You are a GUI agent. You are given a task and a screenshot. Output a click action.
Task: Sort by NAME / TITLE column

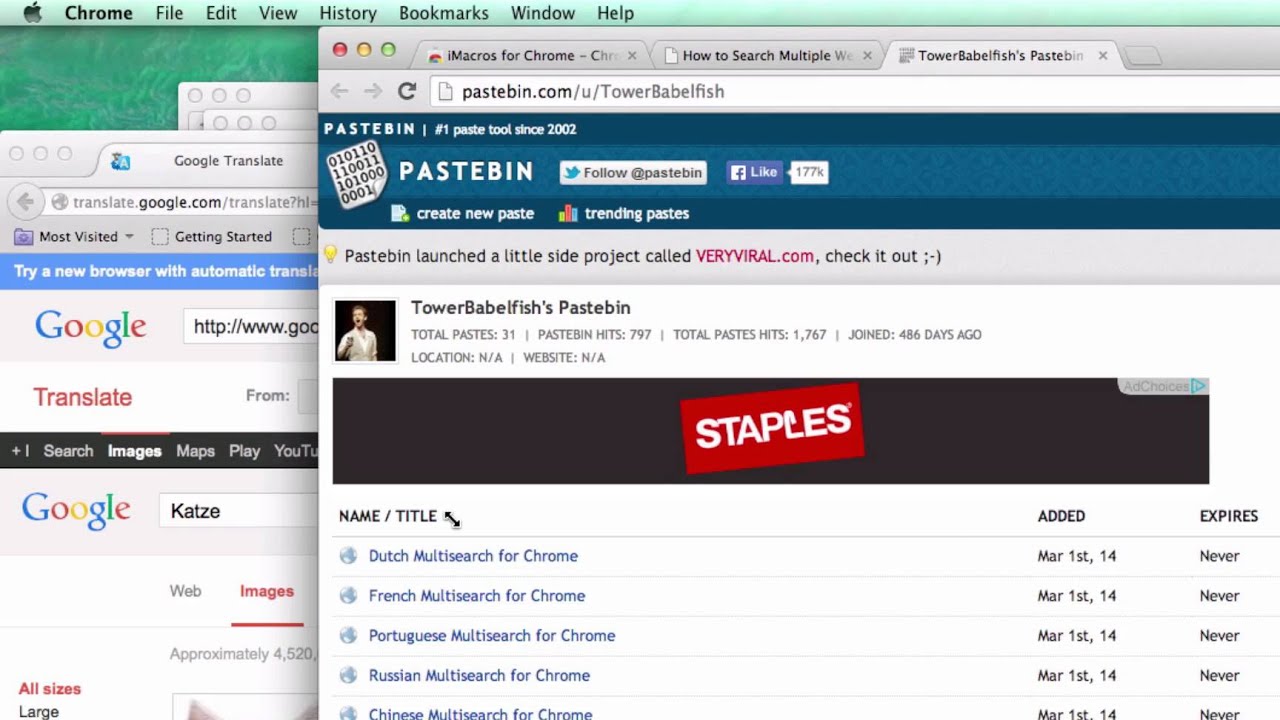[388, 516]
